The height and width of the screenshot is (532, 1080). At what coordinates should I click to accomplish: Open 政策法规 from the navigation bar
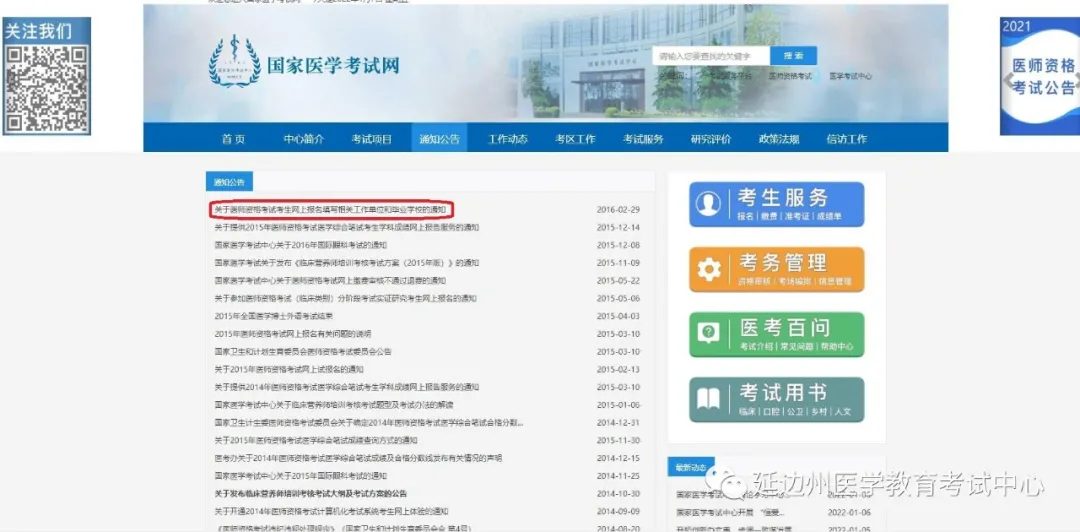click(779, 139)
